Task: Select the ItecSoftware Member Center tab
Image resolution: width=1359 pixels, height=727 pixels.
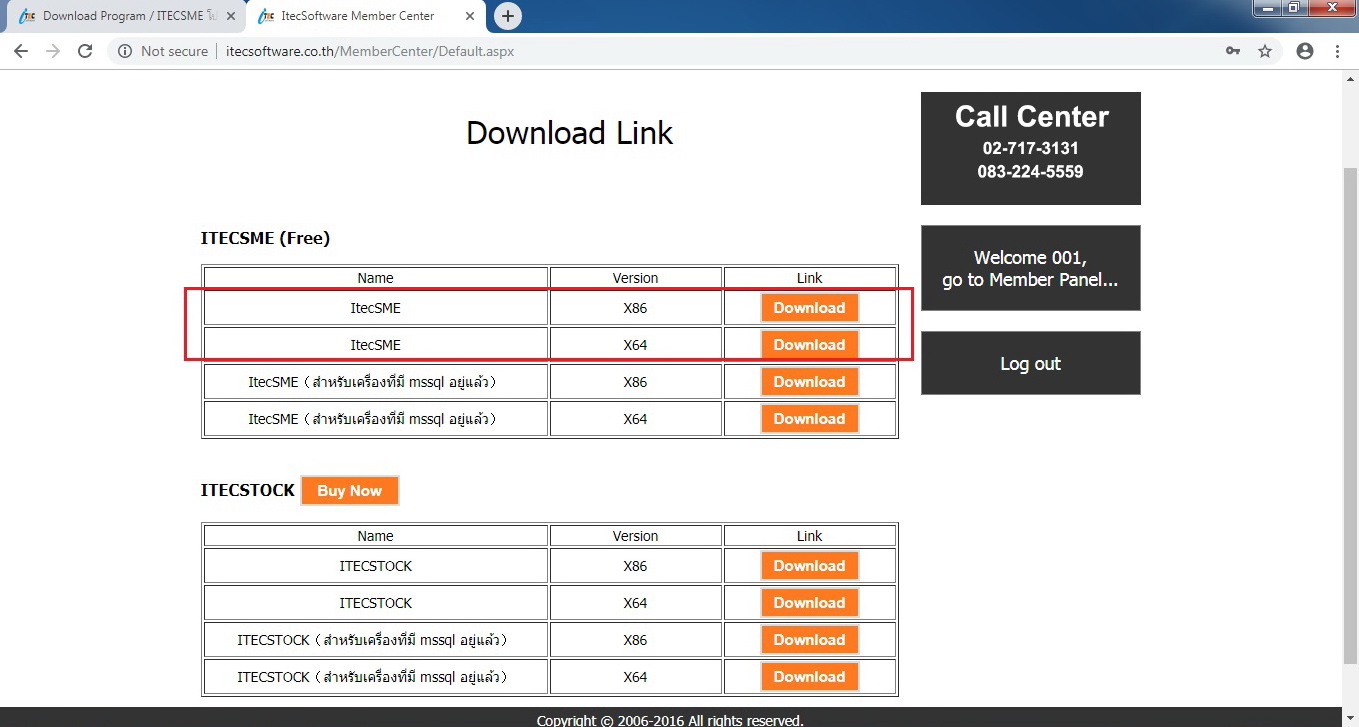Action: [x=365, y=16]
